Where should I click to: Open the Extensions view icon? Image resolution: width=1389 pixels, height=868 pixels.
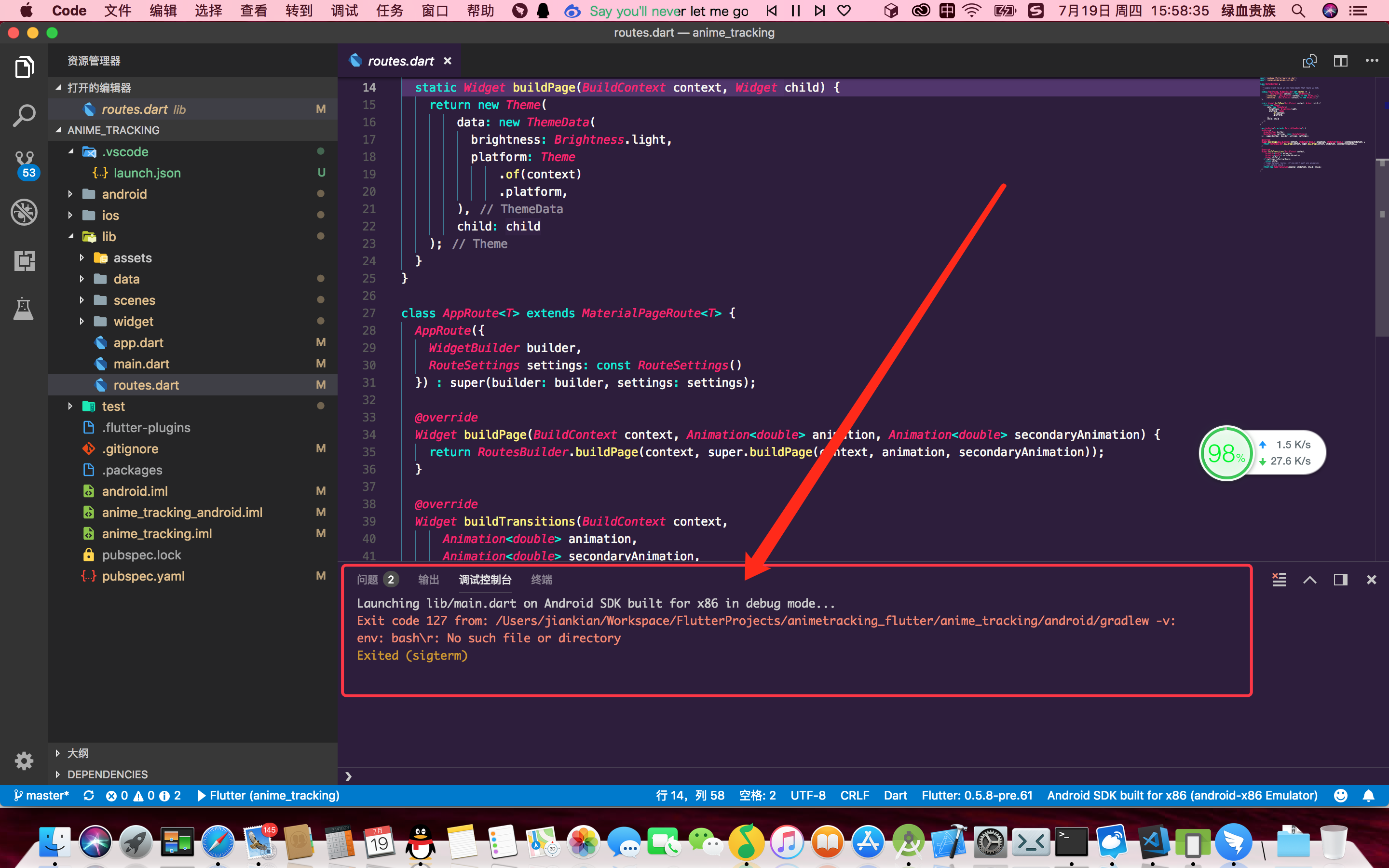click(x=24, y=261)
